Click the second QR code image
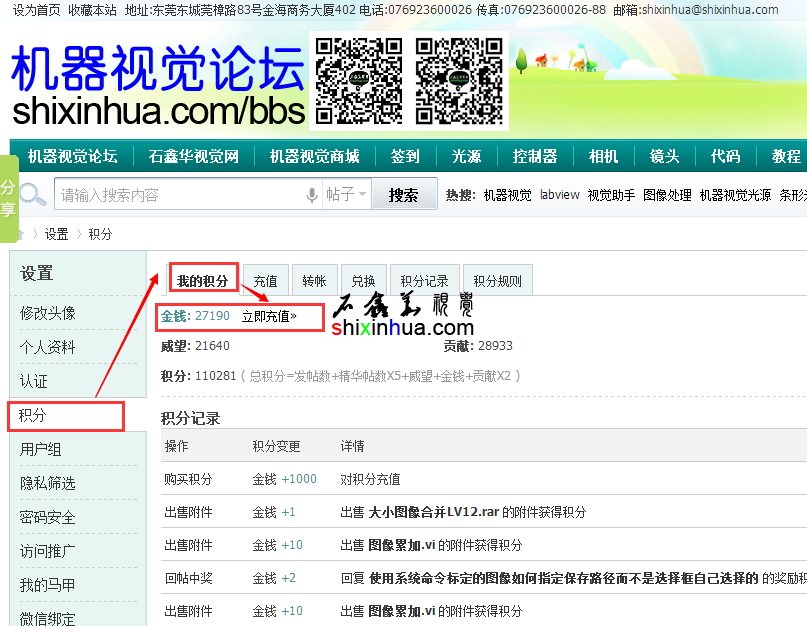The image size is (807, 626). pyautogui.click(x=458, y=80)
